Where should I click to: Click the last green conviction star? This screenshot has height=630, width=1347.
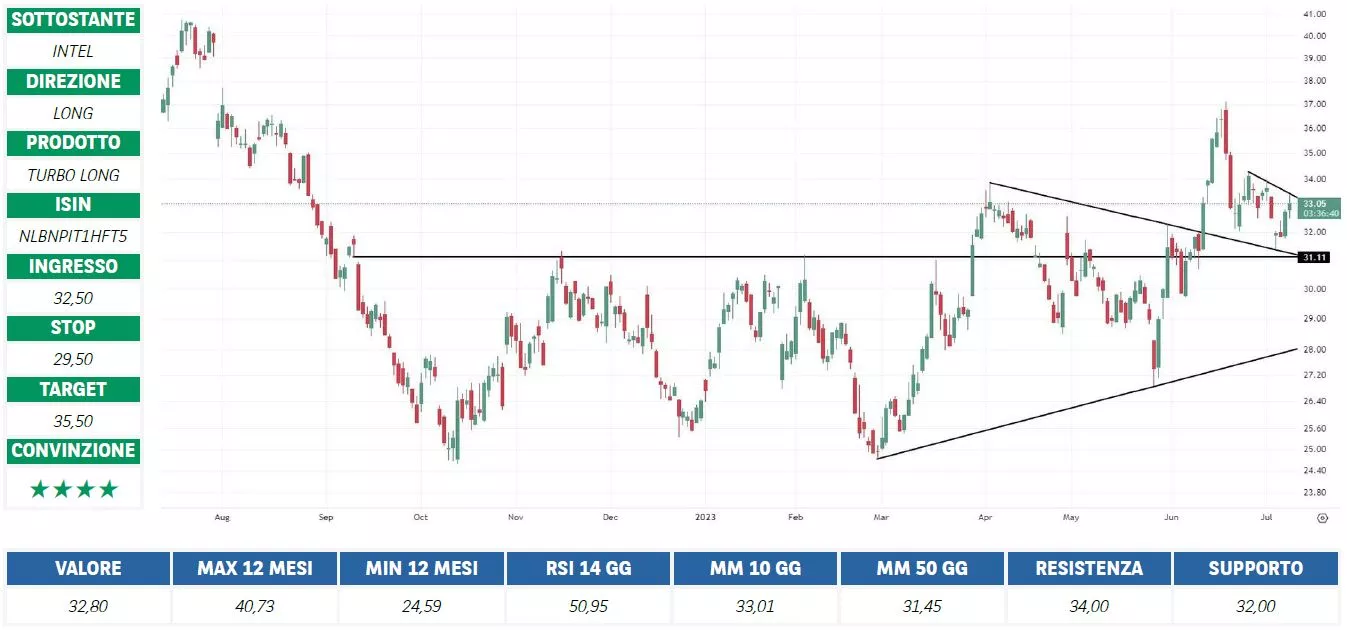108,489
